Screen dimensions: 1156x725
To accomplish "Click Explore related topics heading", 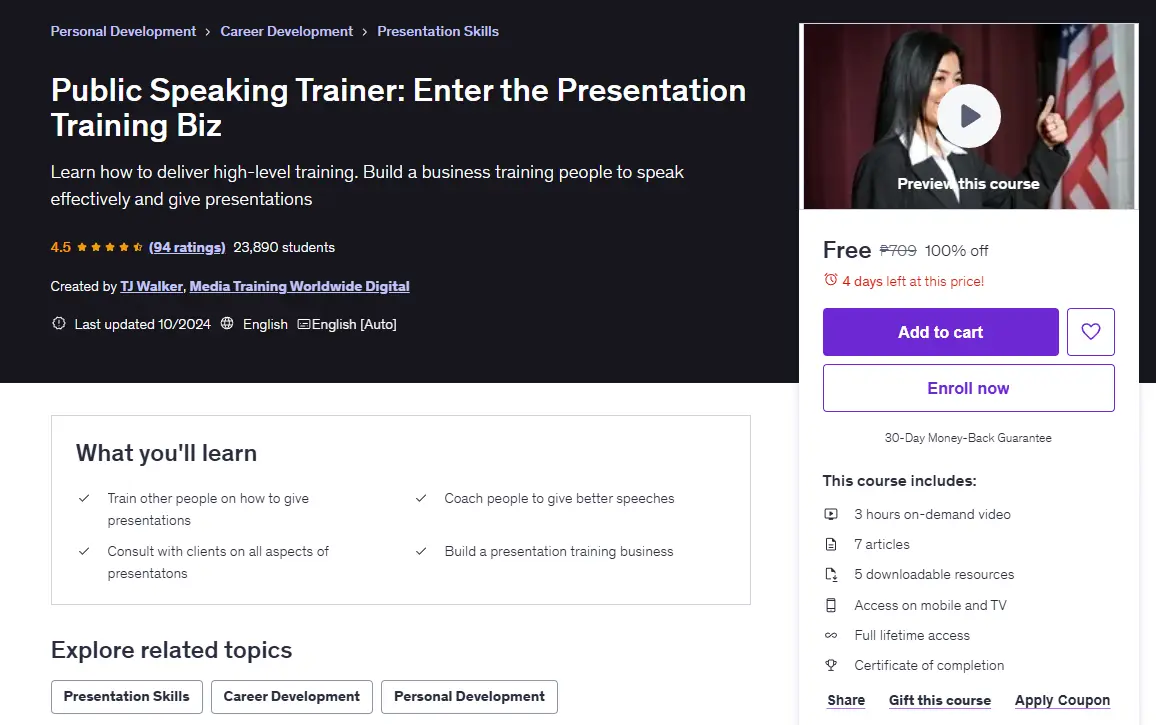I will click(x=172, y=650).
